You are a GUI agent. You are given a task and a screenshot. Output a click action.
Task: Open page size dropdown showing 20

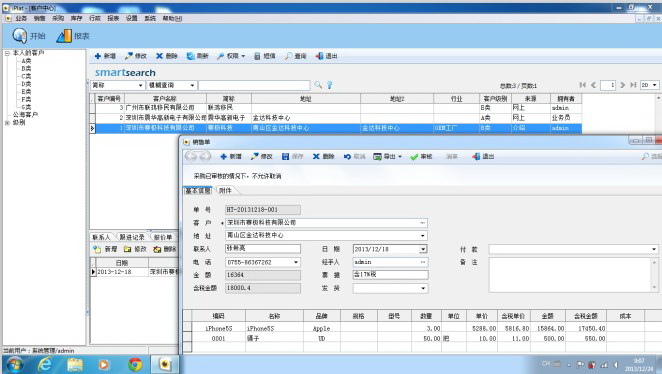tap(654, 85)
